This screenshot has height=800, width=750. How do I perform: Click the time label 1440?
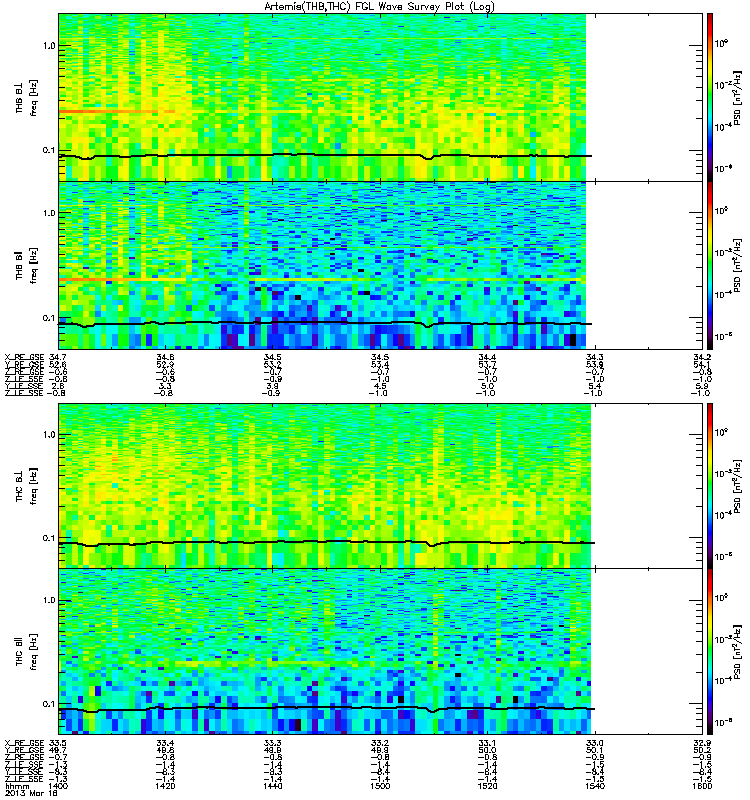coord(272,786)
